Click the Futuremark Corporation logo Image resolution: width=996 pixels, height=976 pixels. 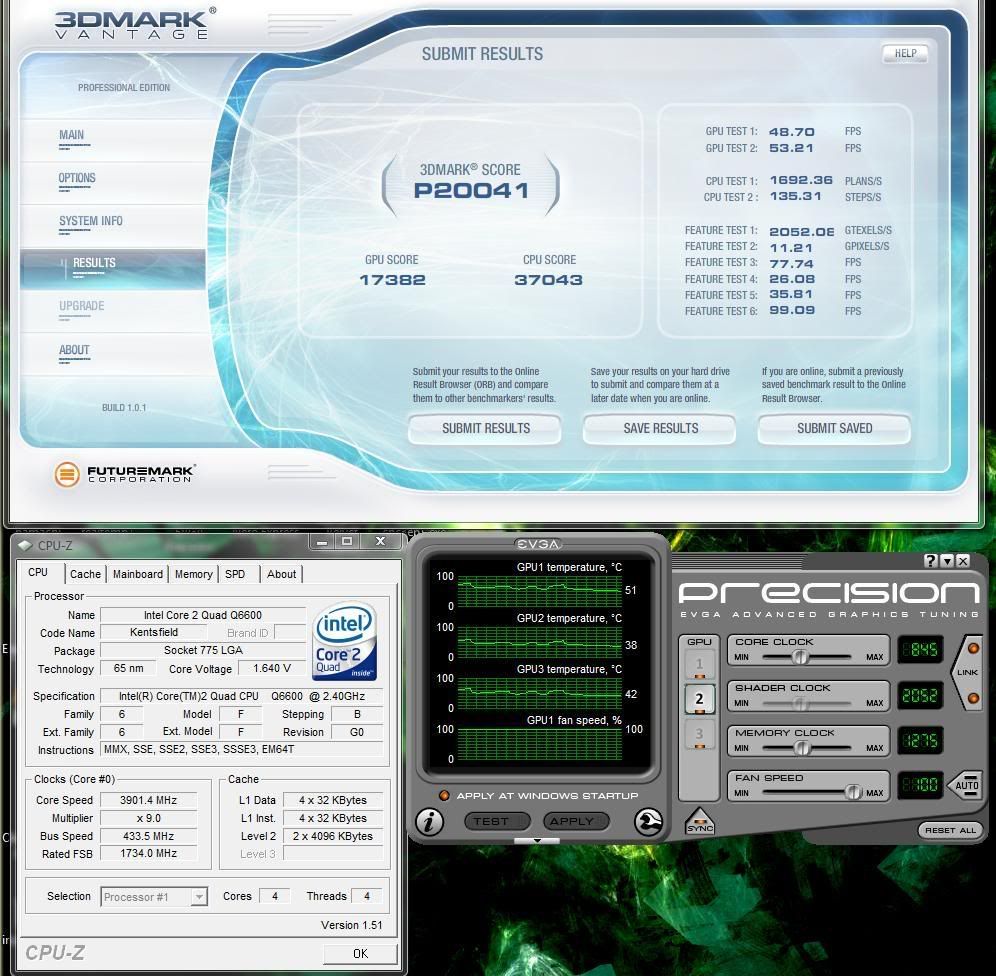(x=124, y=474)
